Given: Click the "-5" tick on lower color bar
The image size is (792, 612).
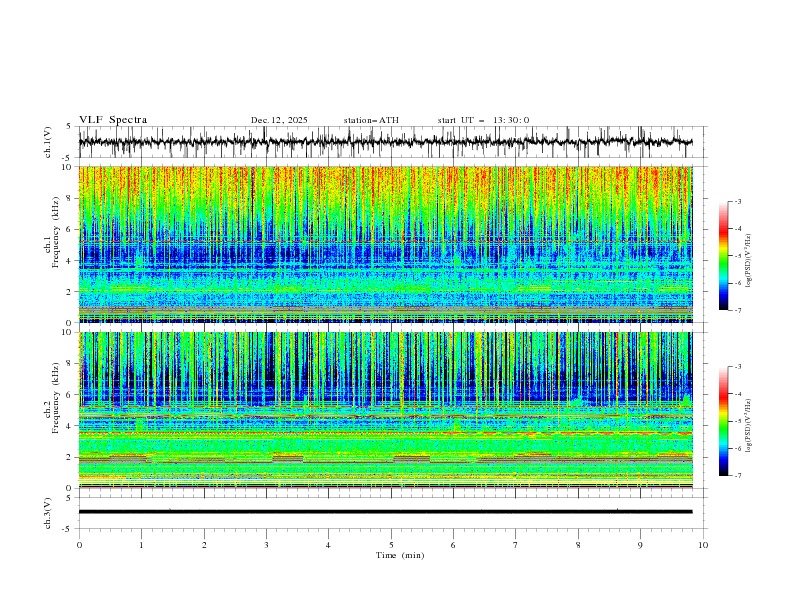Looking at the screenshot, I should (737, 421).
